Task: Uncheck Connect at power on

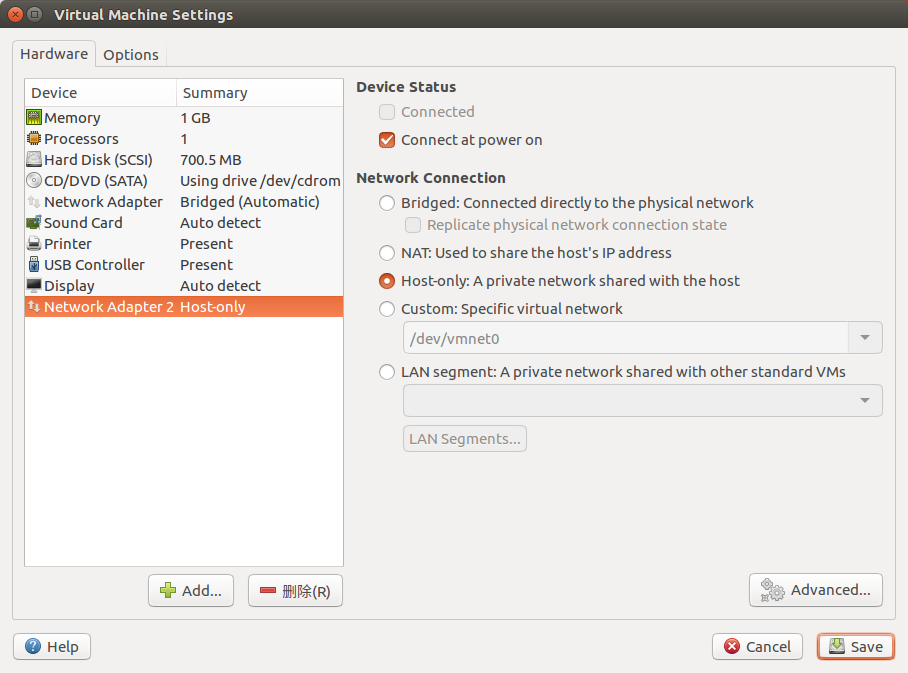Action: point(387,140)
